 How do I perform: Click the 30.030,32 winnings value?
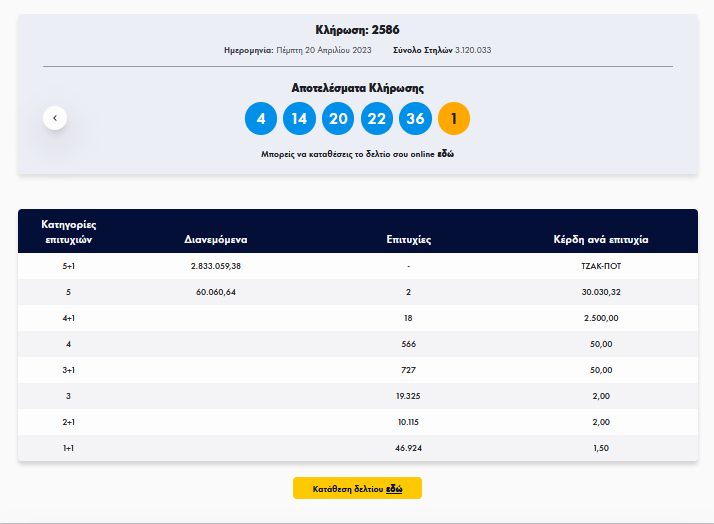pyautogui.click(x=601, y=292)
